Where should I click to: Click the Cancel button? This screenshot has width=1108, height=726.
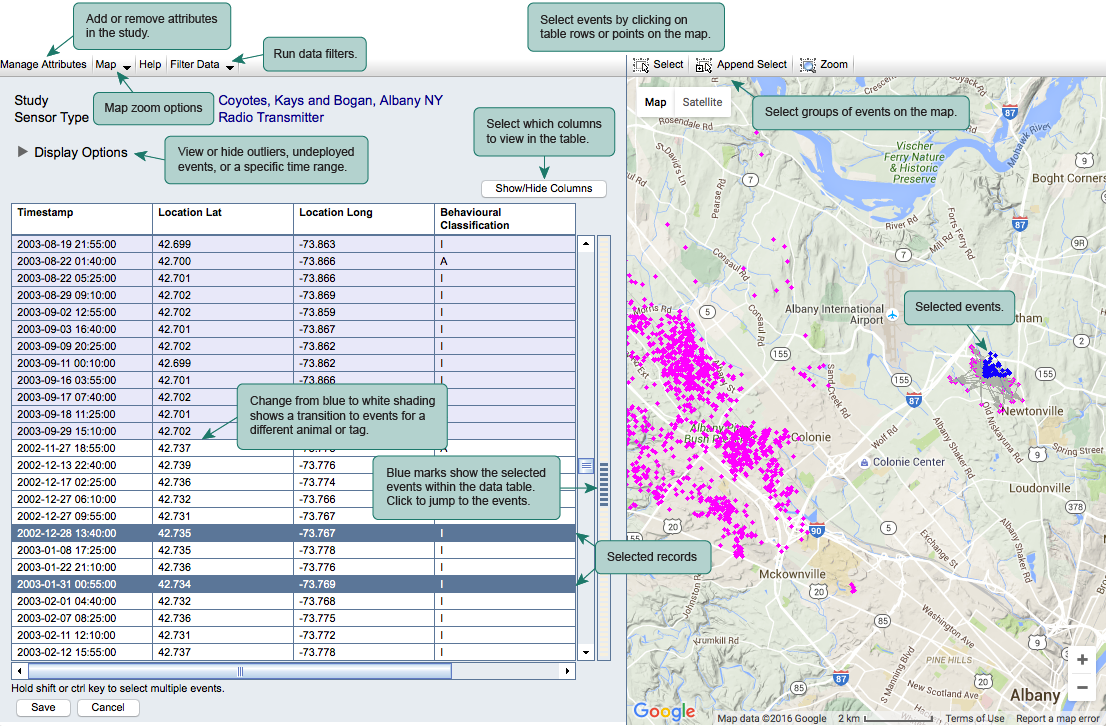(x=108, y=708)
